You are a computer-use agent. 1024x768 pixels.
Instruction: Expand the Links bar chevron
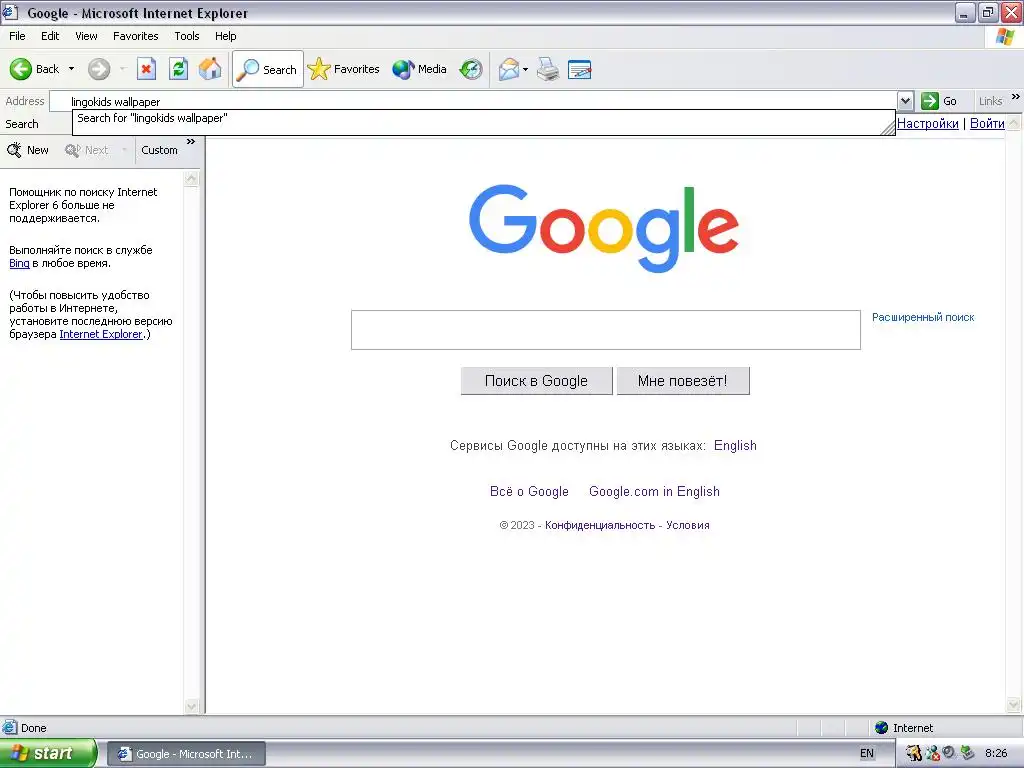pyautogui.click(x=1016, y=97)
